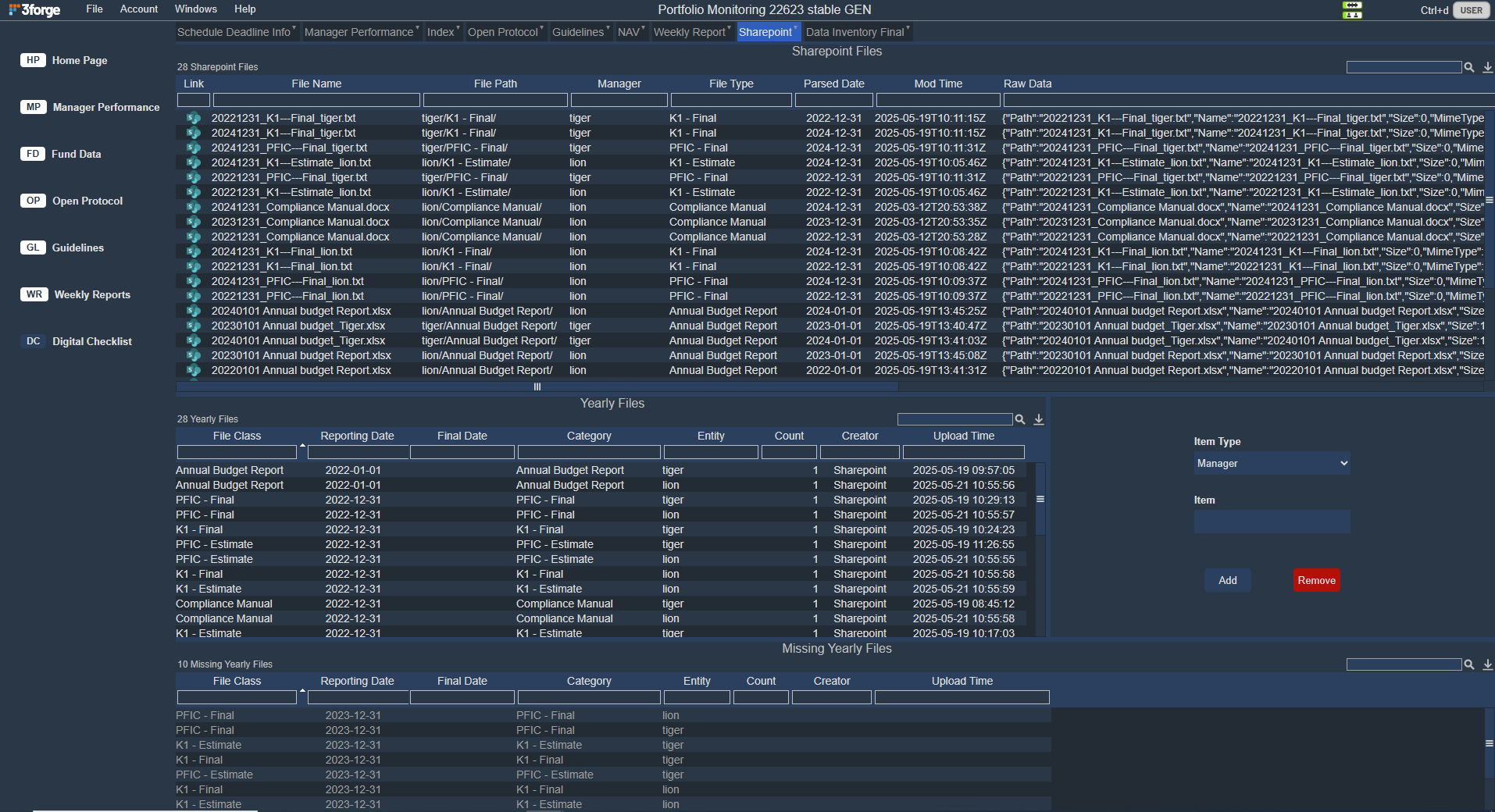Open link icon for 20241231_Compliance Manual.docx
1495x812 pixels.
tap(193, 207)
